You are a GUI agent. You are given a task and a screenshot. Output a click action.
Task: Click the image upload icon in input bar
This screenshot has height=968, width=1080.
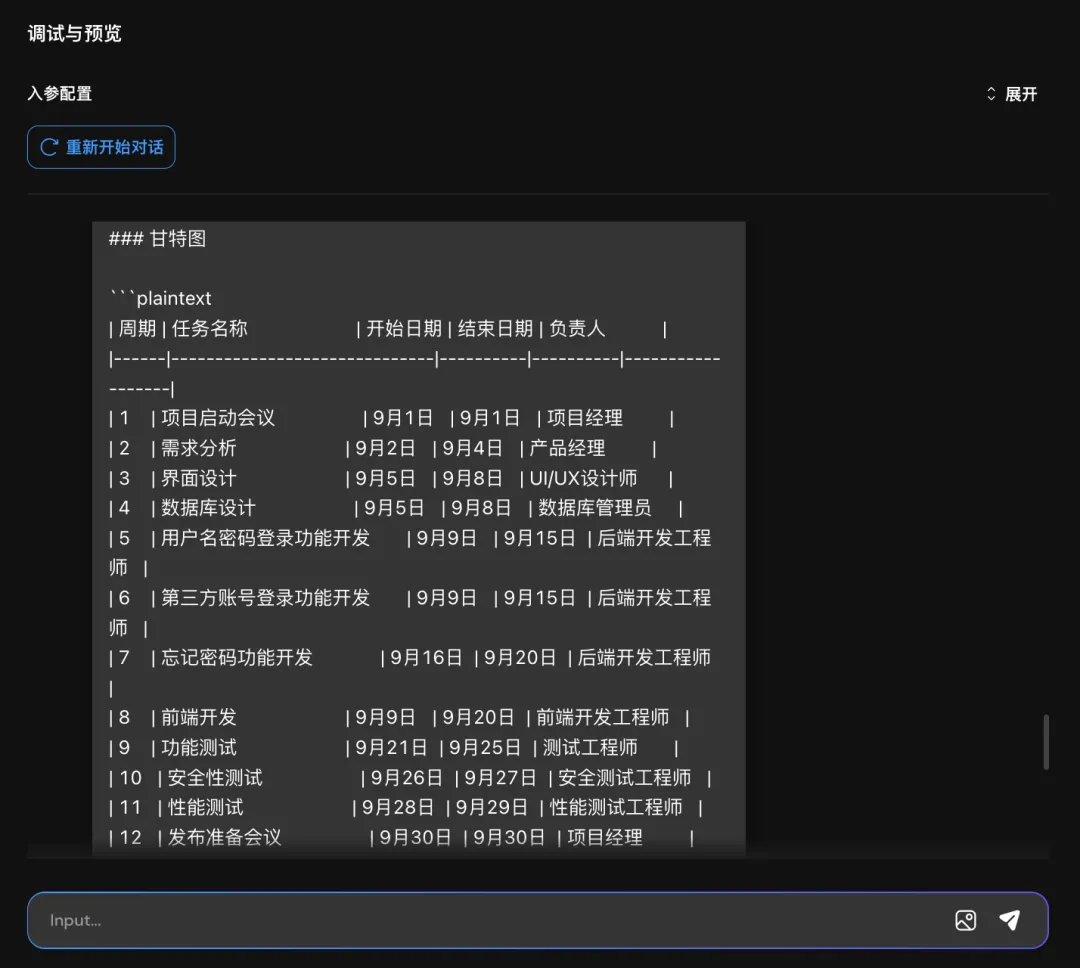click(x=966, y=920)
